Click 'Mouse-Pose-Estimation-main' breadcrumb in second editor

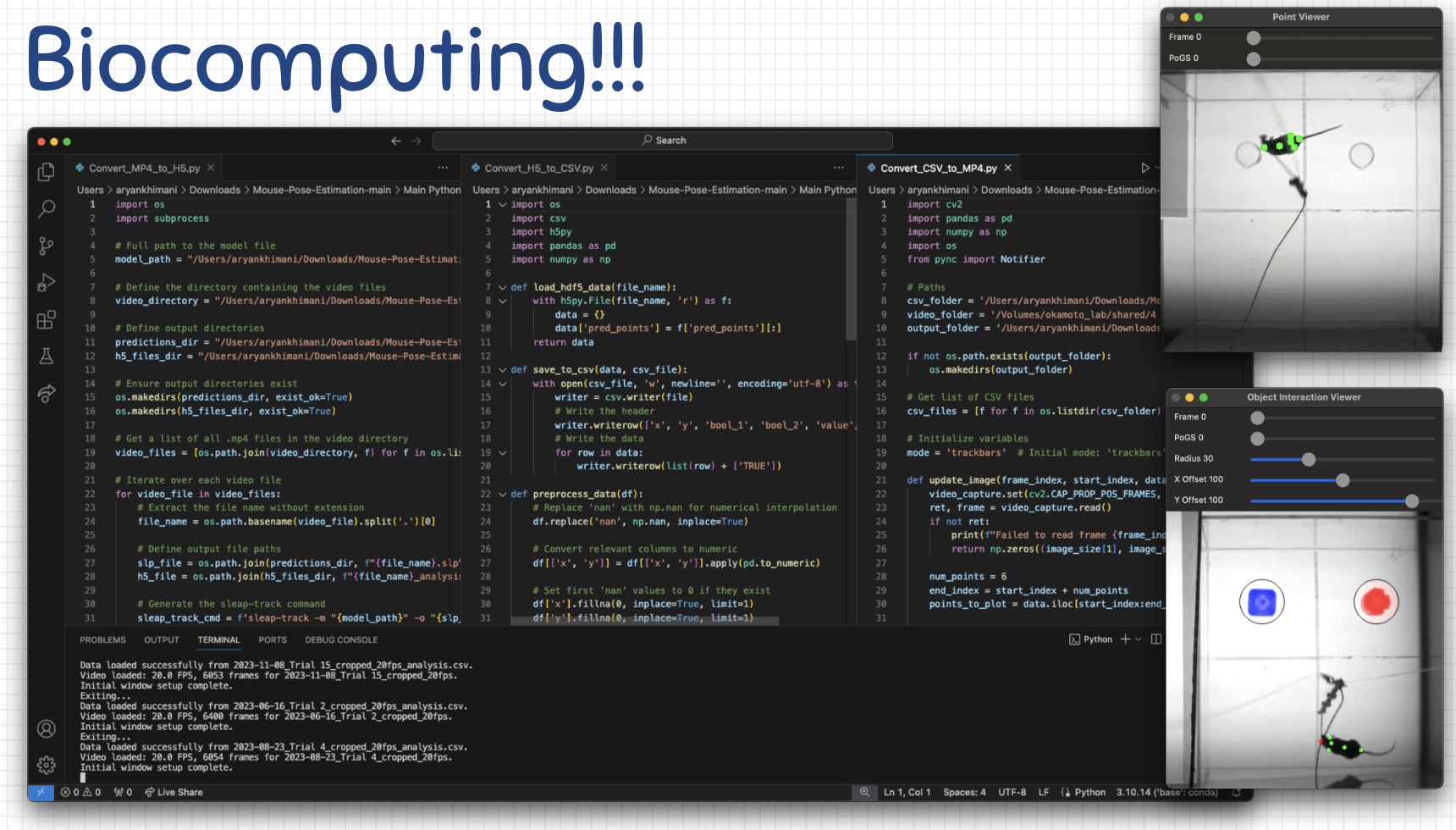718,190
